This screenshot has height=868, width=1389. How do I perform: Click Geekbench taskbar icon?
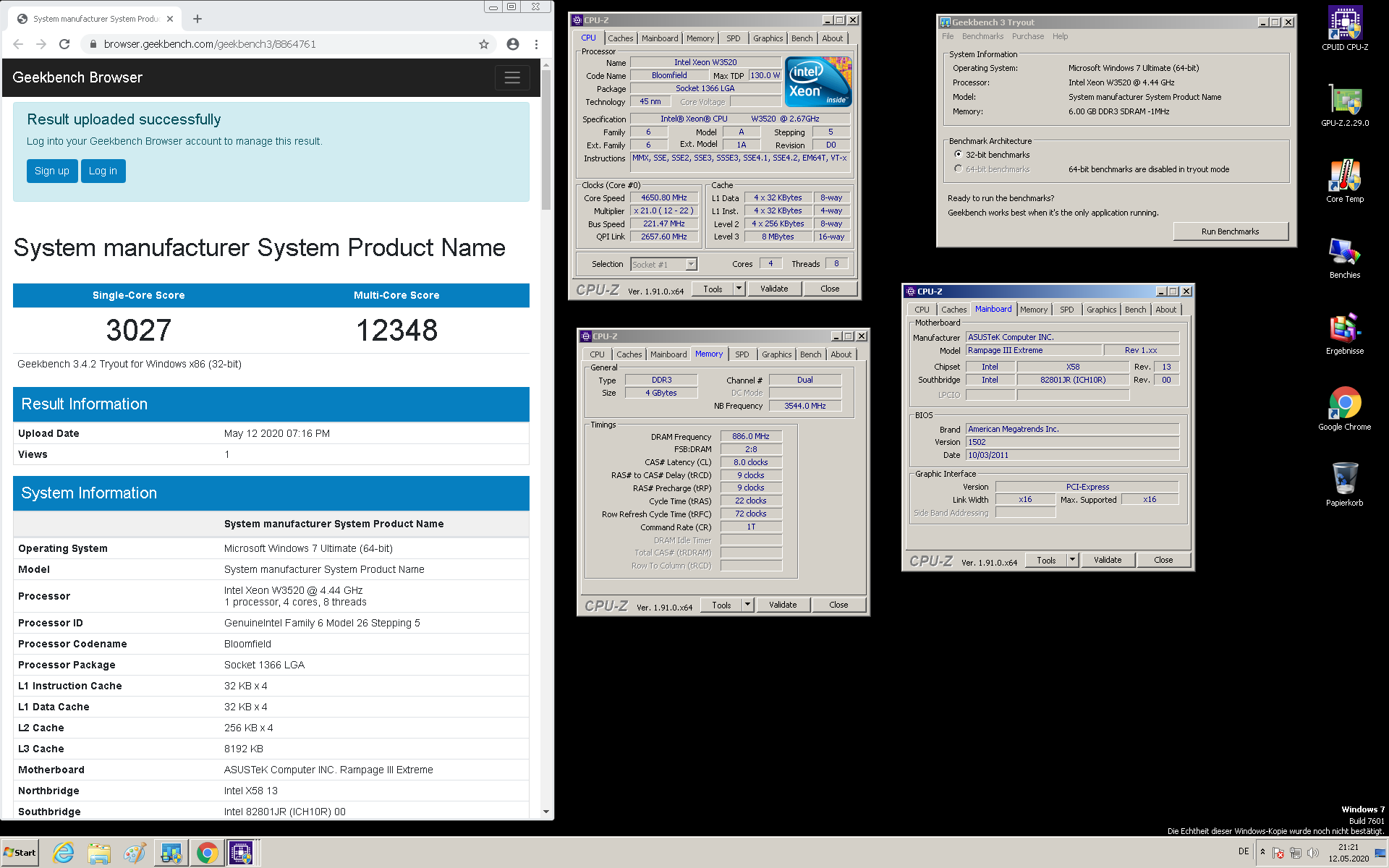(171, 853)
